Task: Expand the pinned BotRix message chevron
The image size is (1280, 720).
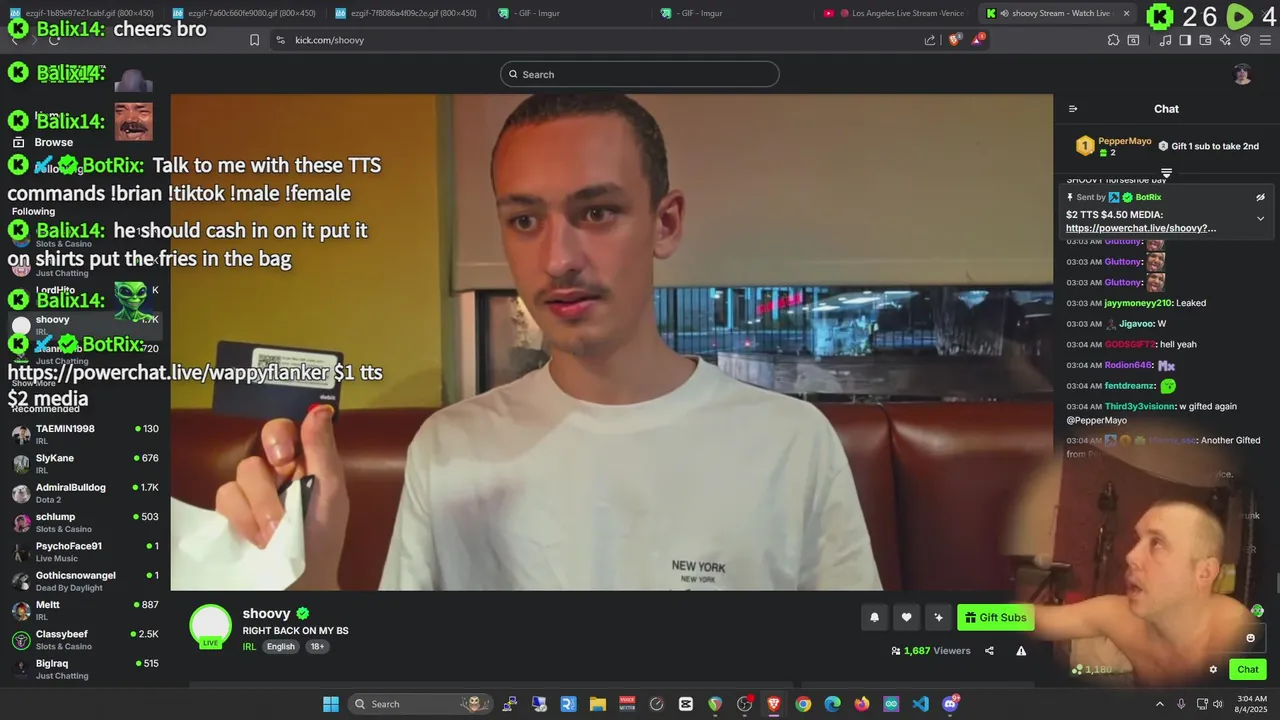Action: coord(1260,218)
